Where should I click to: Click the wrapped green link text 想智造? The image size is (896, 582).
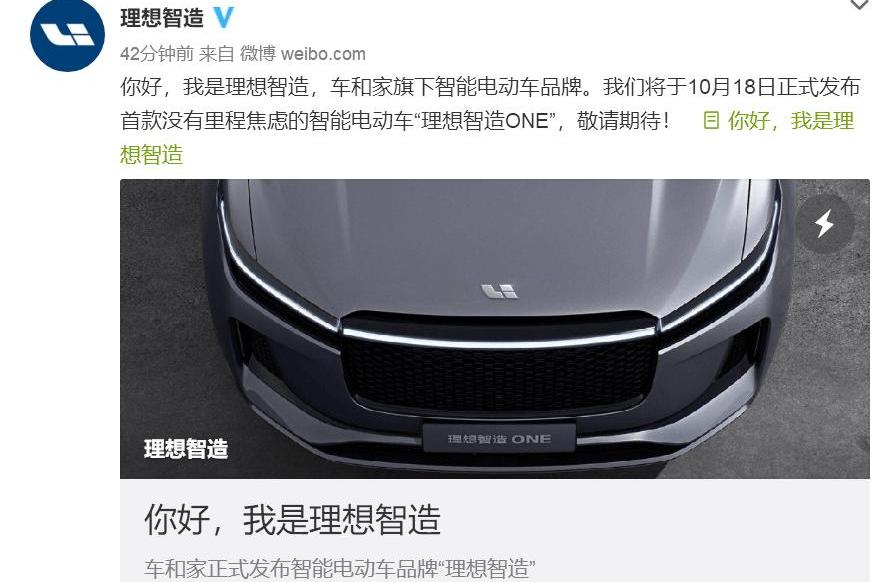[151, 154]
